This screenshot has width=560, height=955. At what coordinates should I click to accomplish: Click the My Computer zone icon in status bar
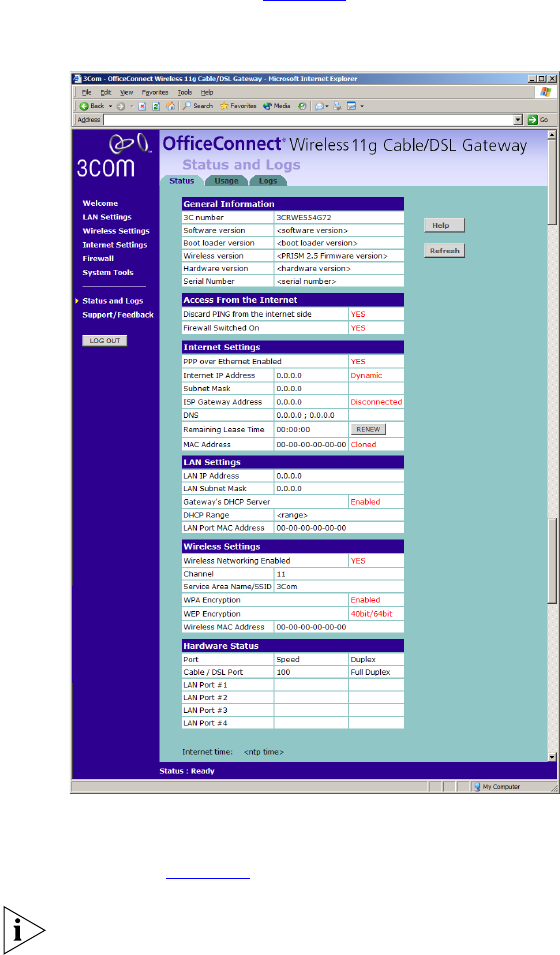pos(477,787)
